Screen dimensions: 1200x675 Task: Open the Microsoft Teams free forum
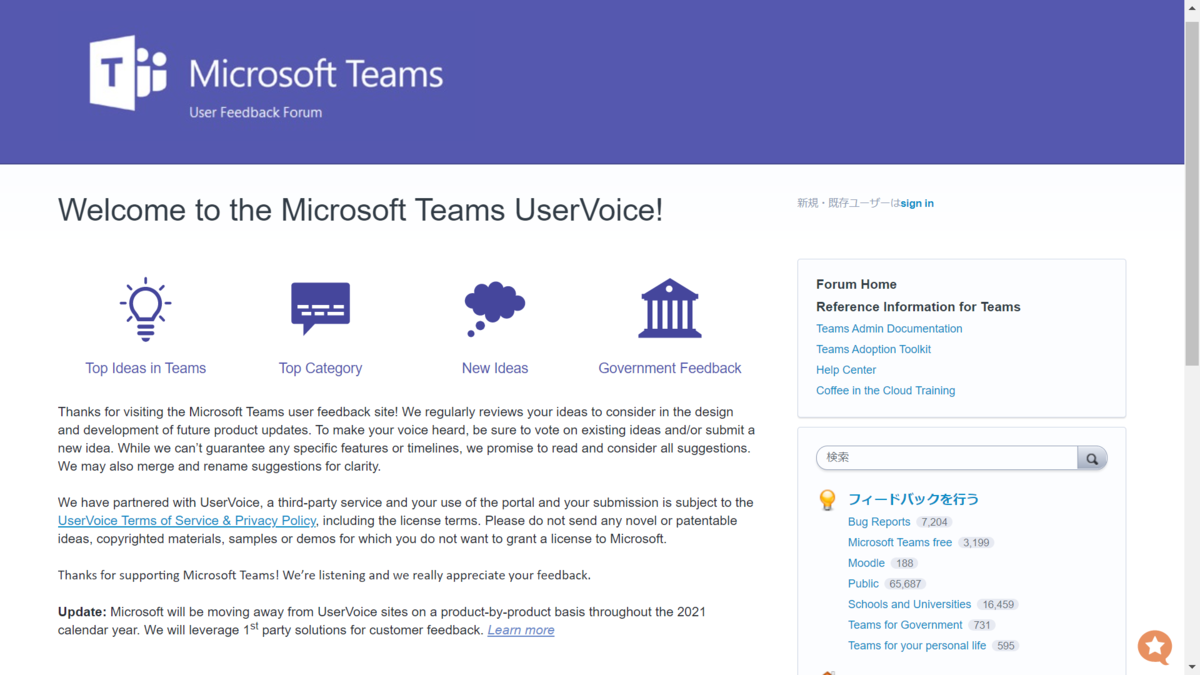click(900, 542)
